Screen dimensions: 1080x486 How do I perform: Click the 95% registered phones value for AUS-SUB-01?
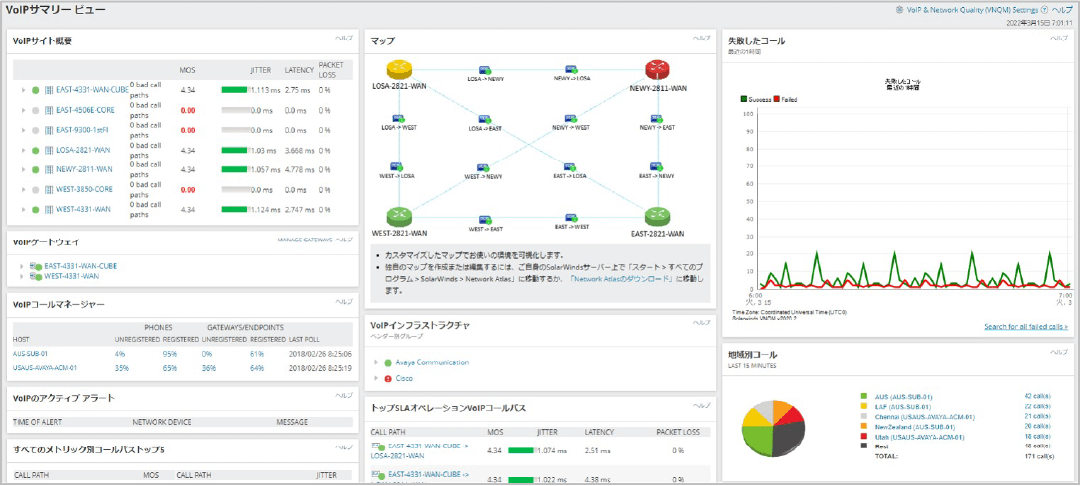click(x=169, y=354)
